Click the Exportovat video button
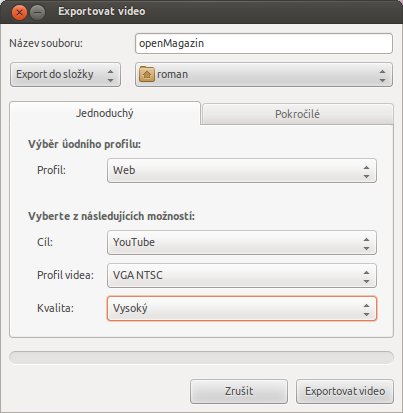 345,391
